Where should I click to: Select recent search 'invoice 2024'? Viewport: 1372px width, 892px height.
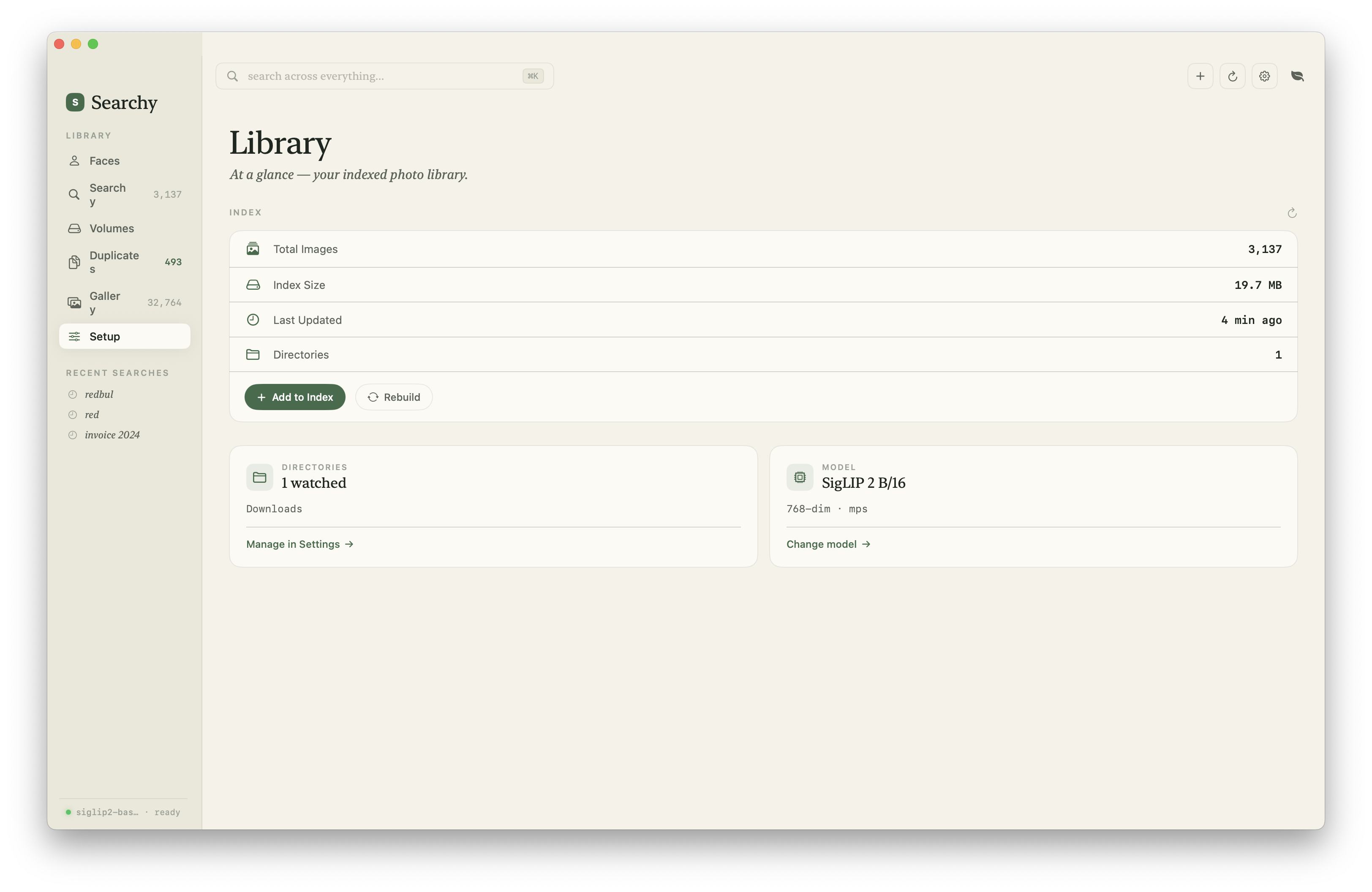point(112,435)
